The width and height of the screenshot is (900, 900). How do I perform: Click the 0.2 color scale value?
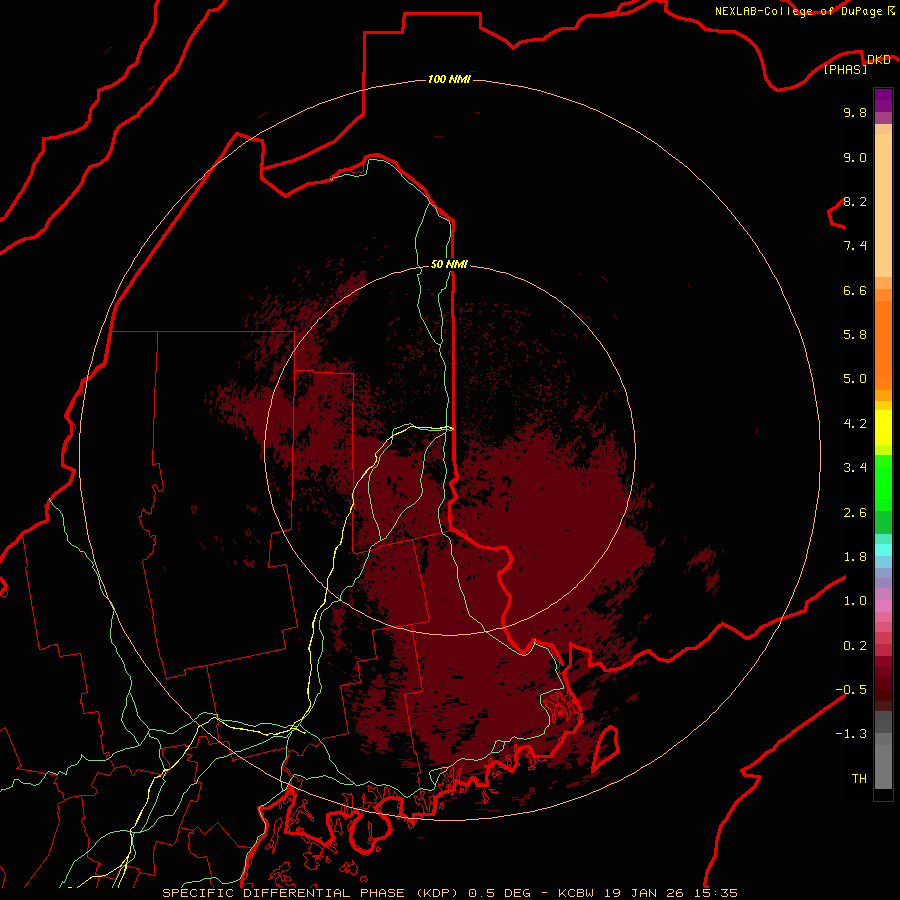[855, 646]
